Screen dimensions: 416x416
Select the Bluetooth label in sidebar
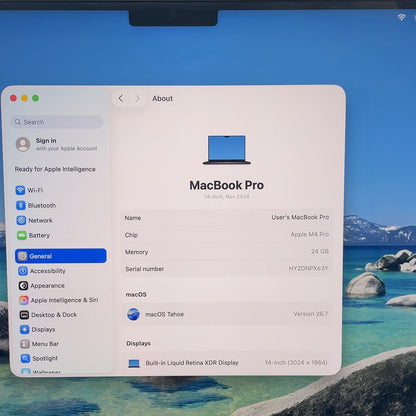pos(42,205)
